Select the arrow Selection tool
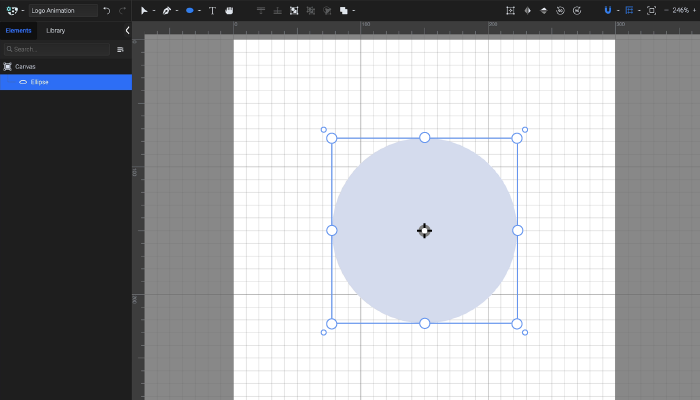This screenshot has width=700, height=400. pyautogui.click(x=144, y=10)
